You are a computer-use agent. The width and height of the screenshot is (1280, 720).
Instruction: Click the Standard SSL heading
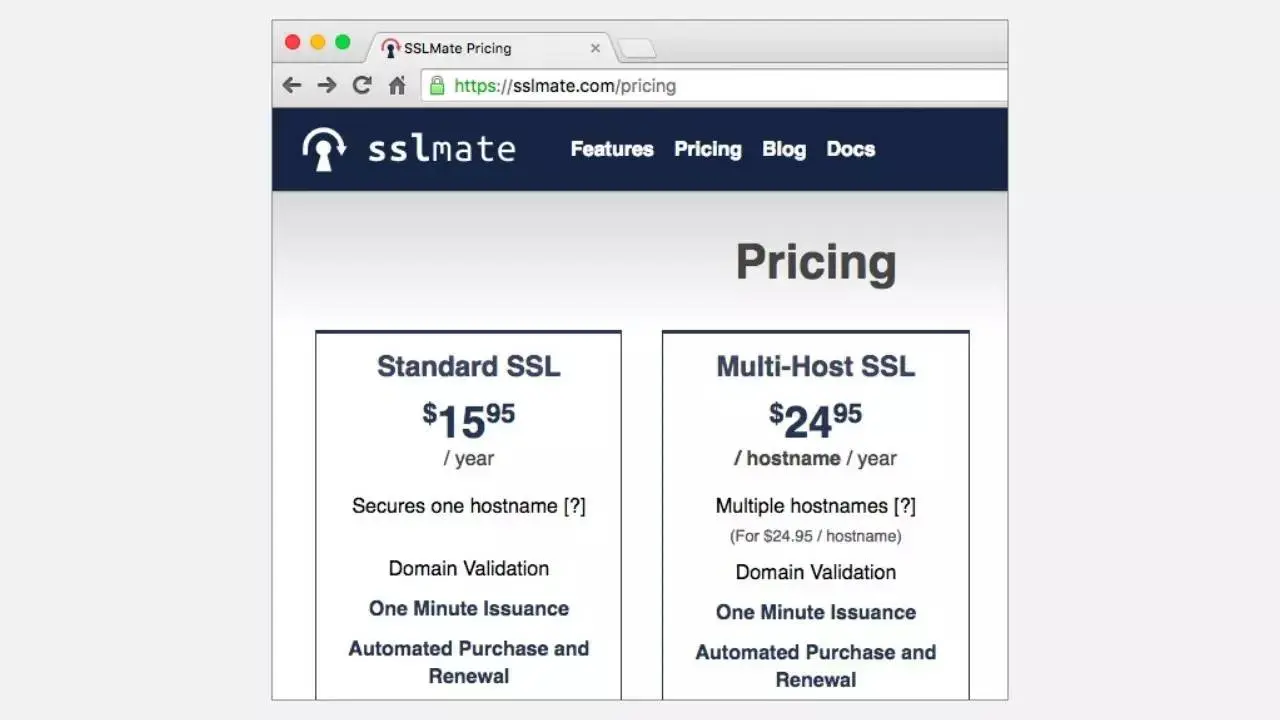tap(469, 366)
